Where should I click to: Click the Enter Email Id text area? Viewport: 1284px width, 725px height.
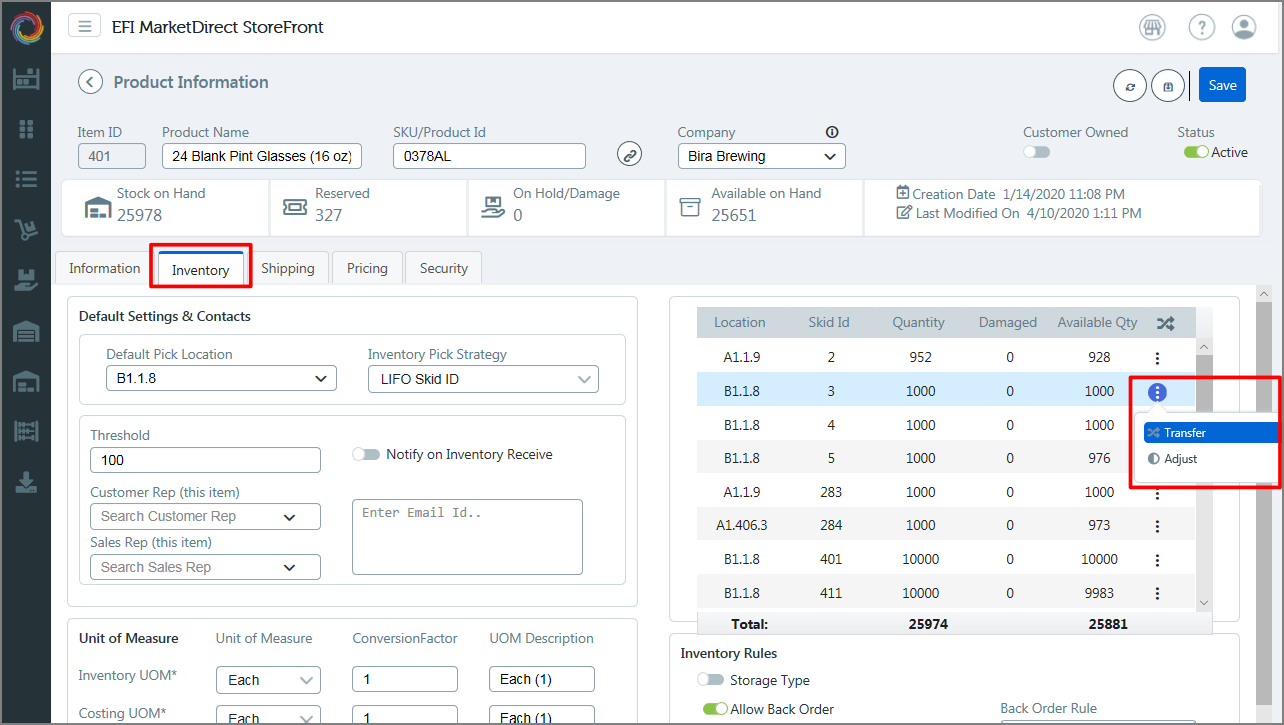click(467, 537)
